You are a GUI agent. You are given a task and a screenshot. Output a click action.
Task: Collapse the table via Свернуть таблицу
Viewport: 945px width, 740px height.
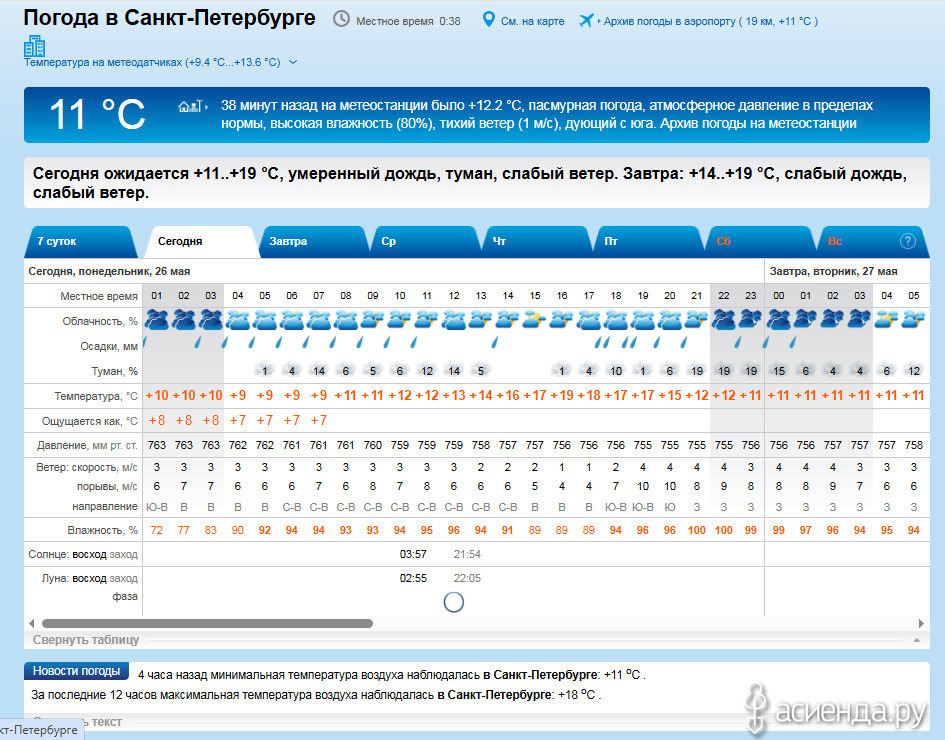[x=86, y=640]
